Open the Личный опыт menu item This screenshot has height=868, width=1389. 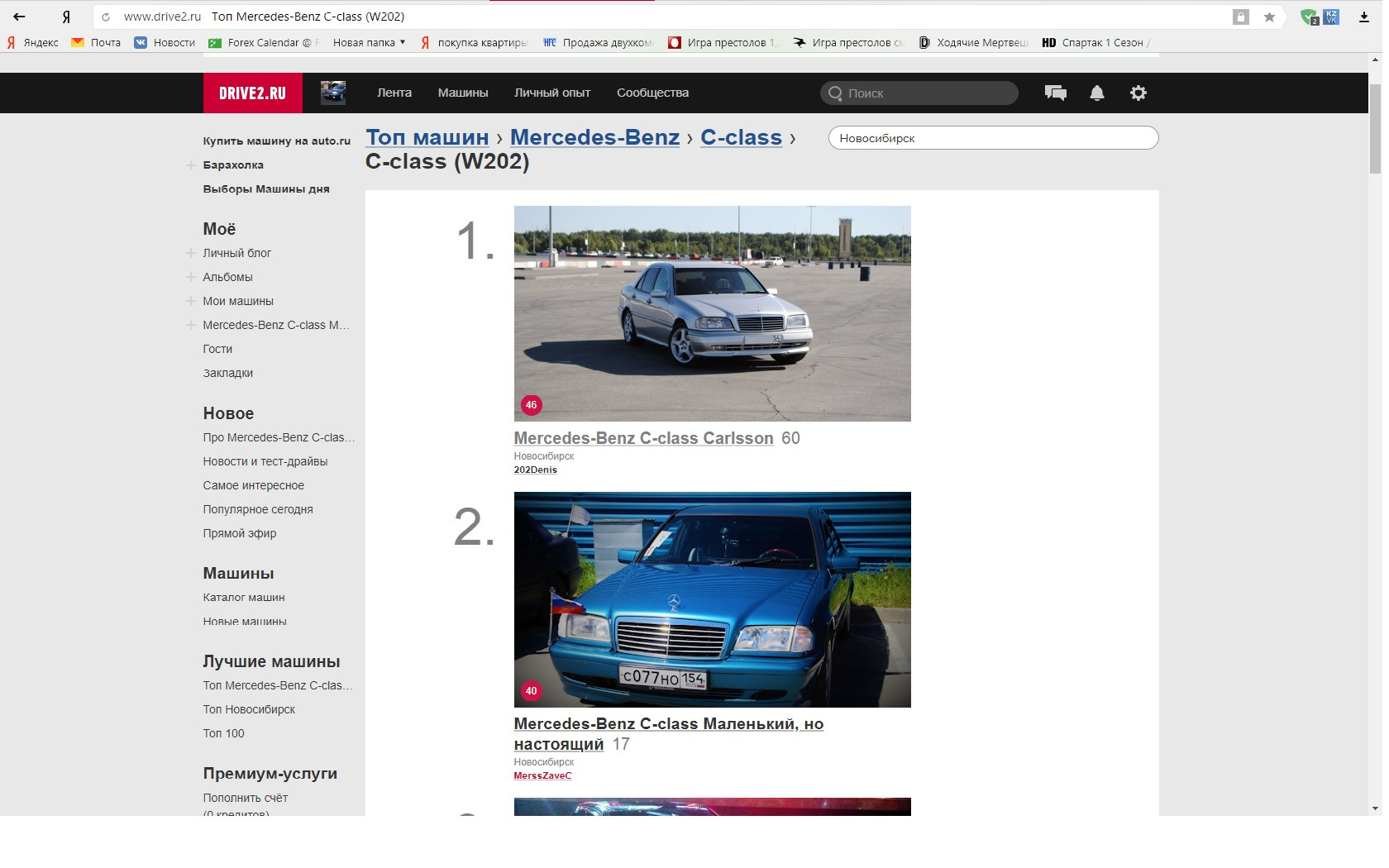point(552,93)
